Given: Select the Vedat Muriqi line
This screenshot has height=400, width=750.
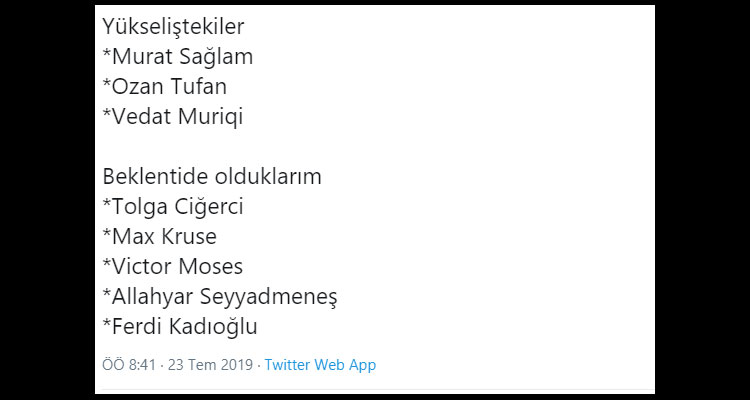Looking at the screenshot, I should (172, 117).
